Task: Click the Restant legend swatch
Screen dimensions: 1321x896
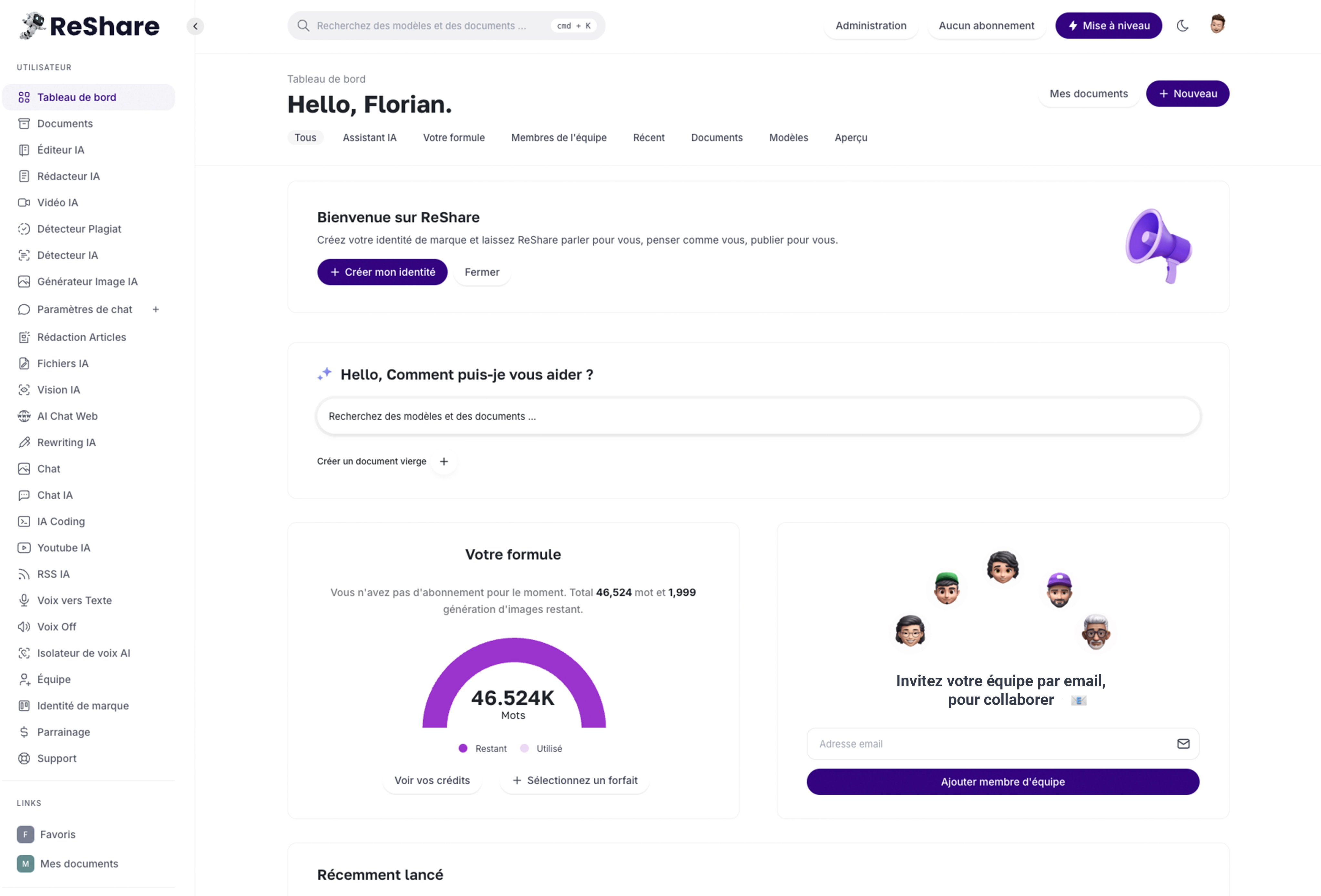Action: pos(463,748)
